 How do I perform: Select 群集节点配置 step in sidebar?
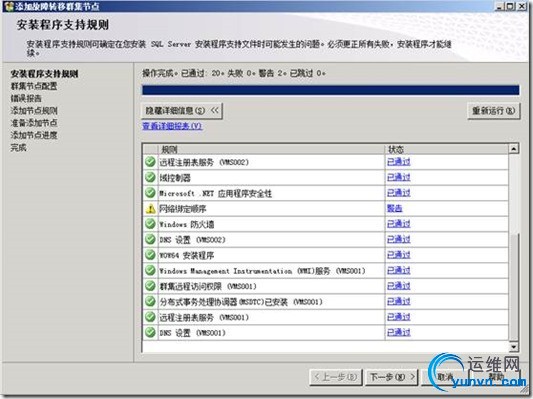(x=34, y=86)
